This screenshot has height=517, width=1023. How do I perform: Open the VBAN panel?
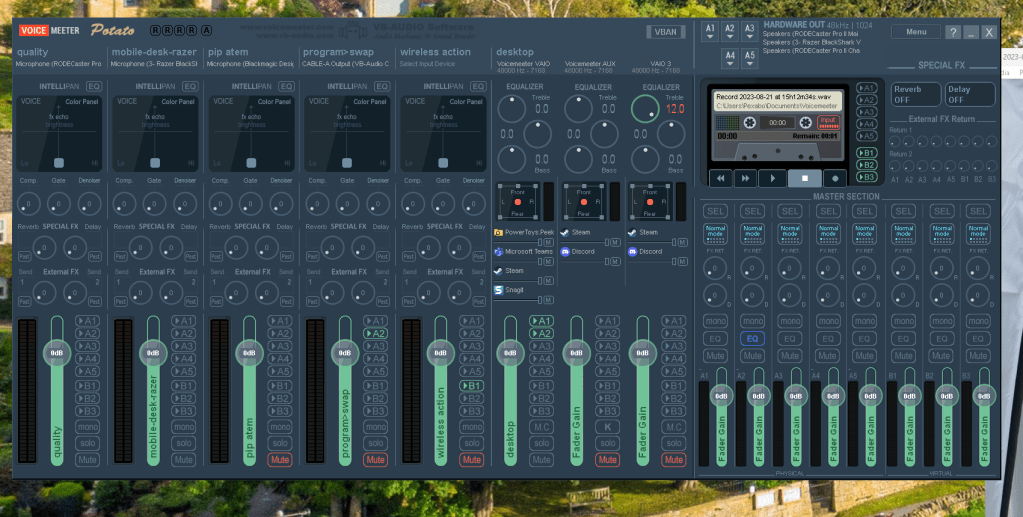point(665,32)
